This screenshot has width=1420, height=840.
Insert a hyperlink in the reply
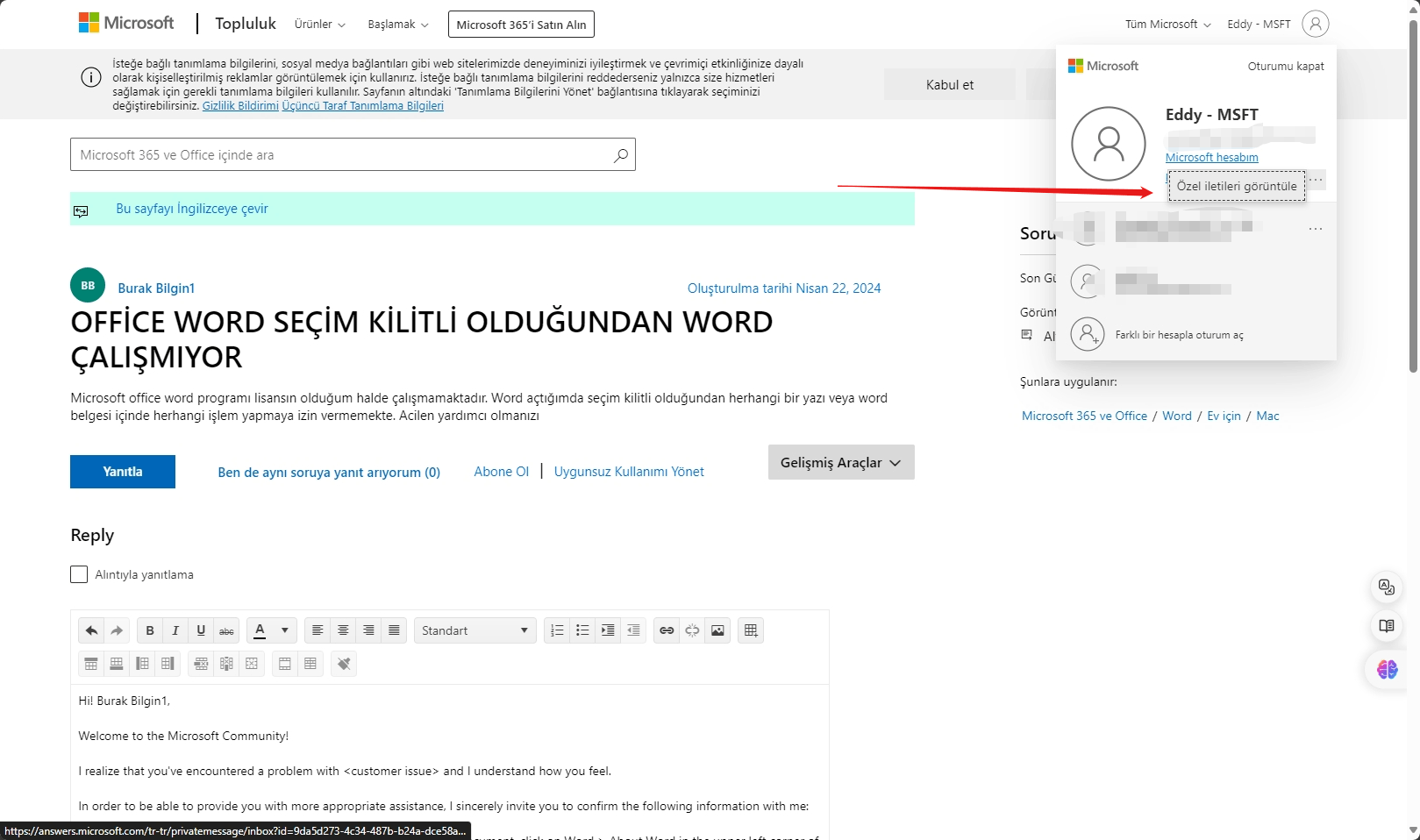[667, 630]
